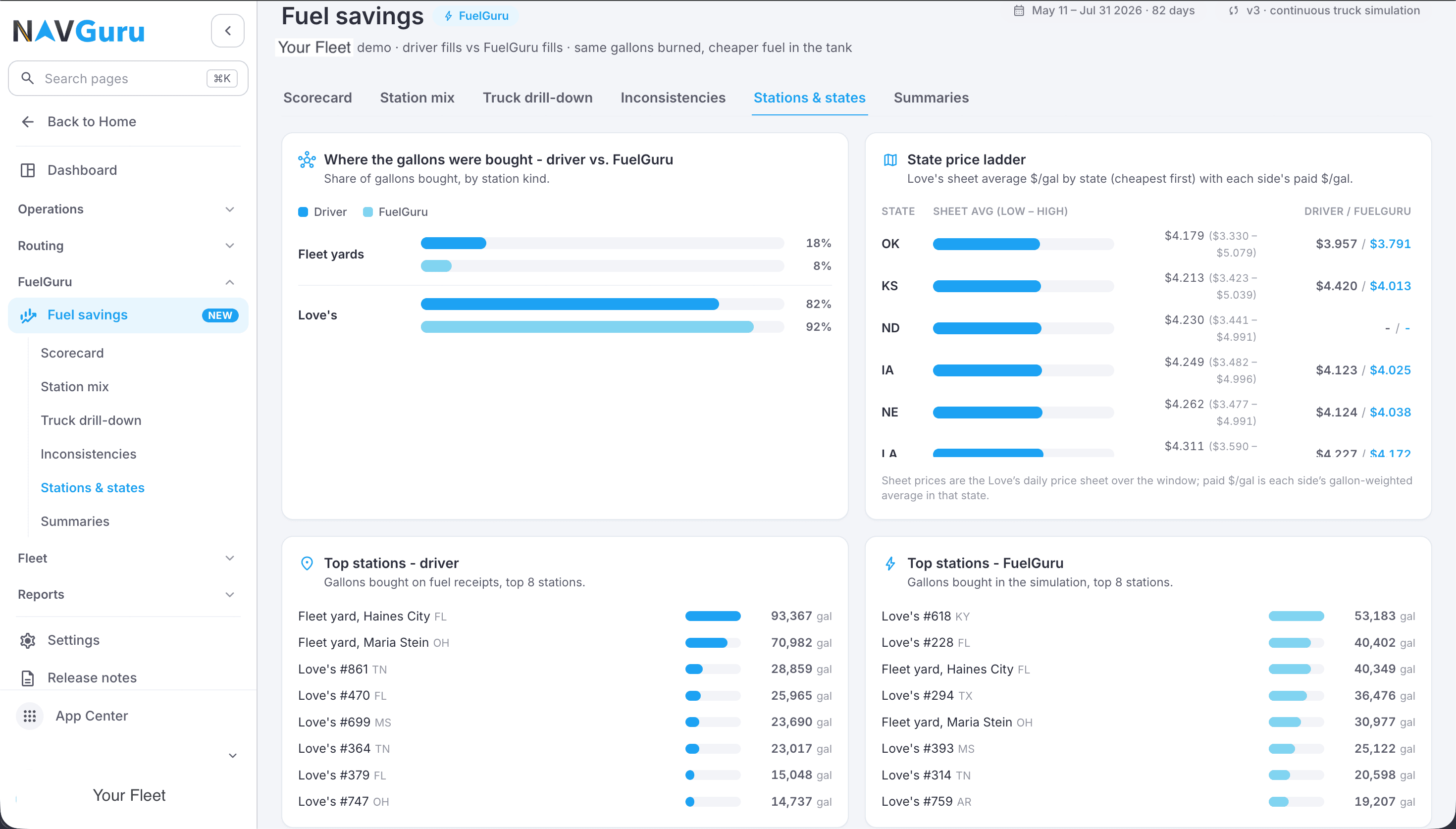Collapse the FuelGuru section
1456x829 pixels.
tap(127, 282)
